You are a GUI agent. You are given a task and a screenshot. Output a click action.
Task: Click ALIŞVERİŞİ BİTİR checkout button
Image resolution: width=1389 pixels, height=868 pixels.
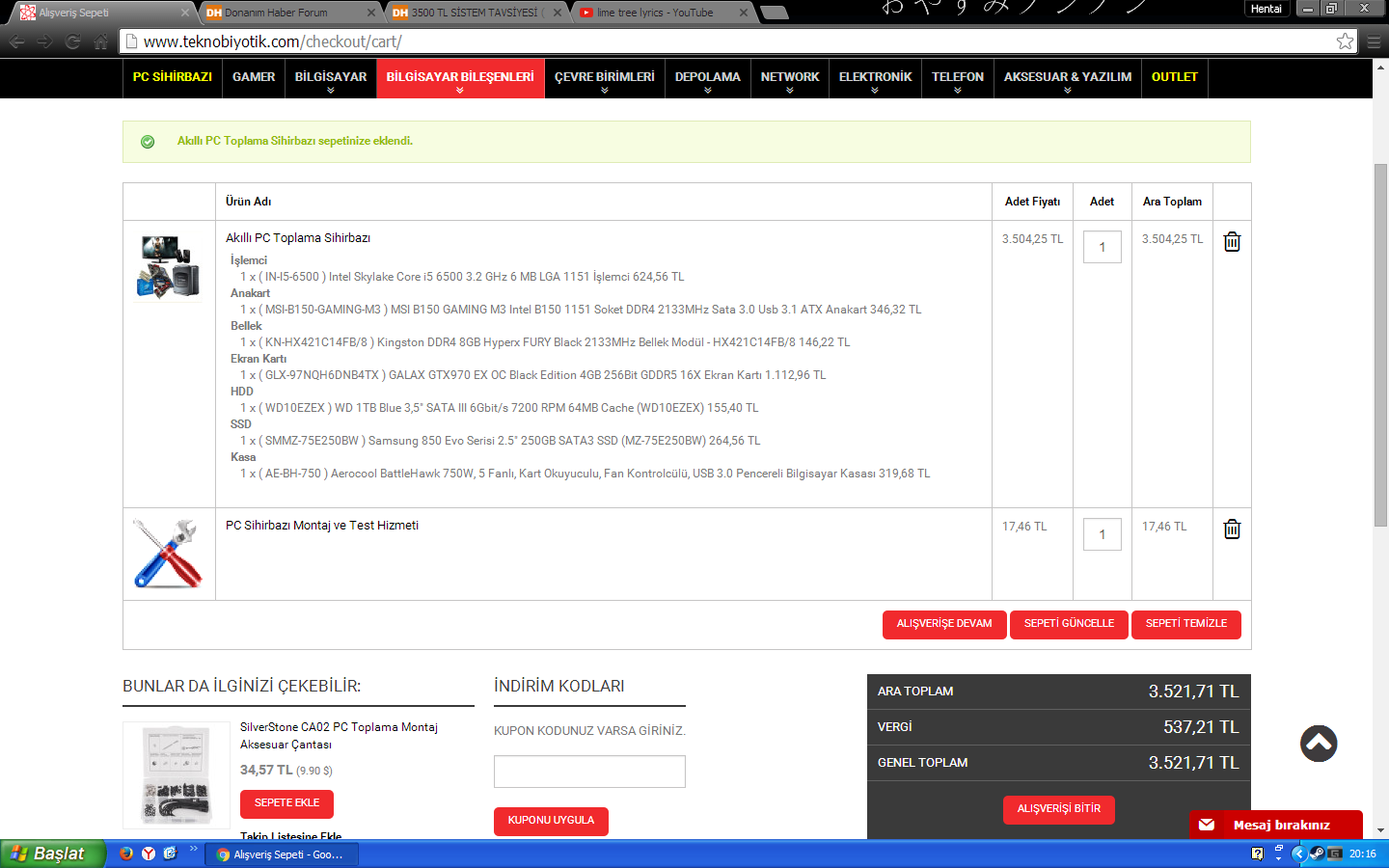click(1059, 809)
